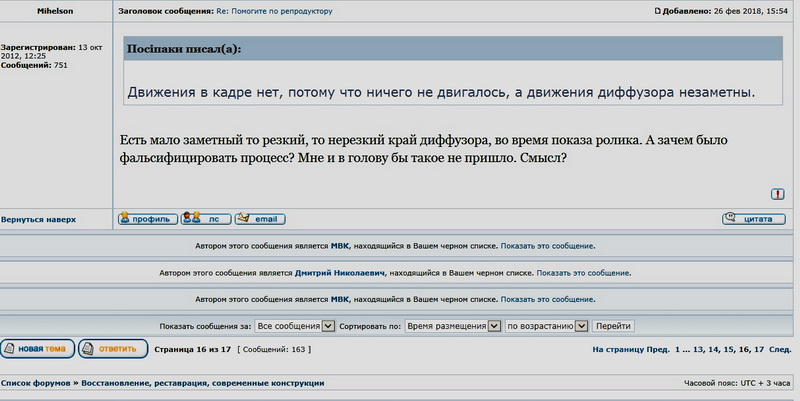
Task: Click the post date icon next to Добавлено
Action: 658,11
